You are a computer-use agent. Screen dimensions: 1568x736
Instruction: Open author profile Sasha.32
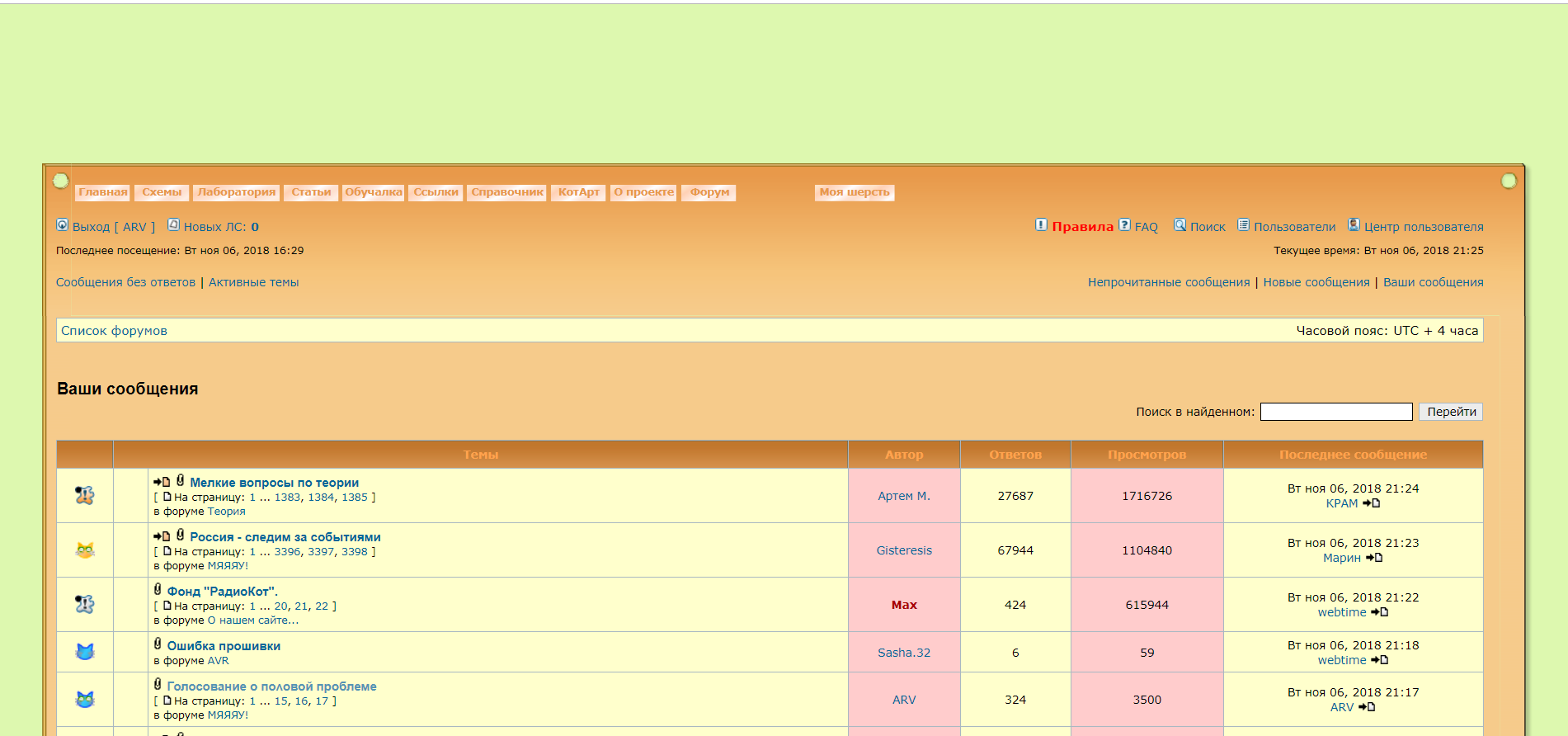(903, 653)
